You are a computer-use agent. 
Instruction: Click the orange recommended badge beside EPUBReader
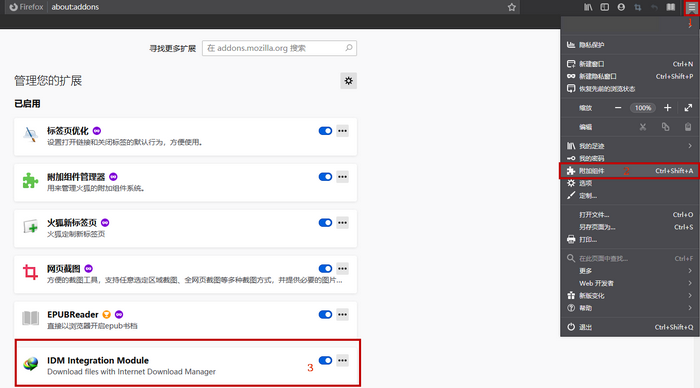(x=106, y=314)
